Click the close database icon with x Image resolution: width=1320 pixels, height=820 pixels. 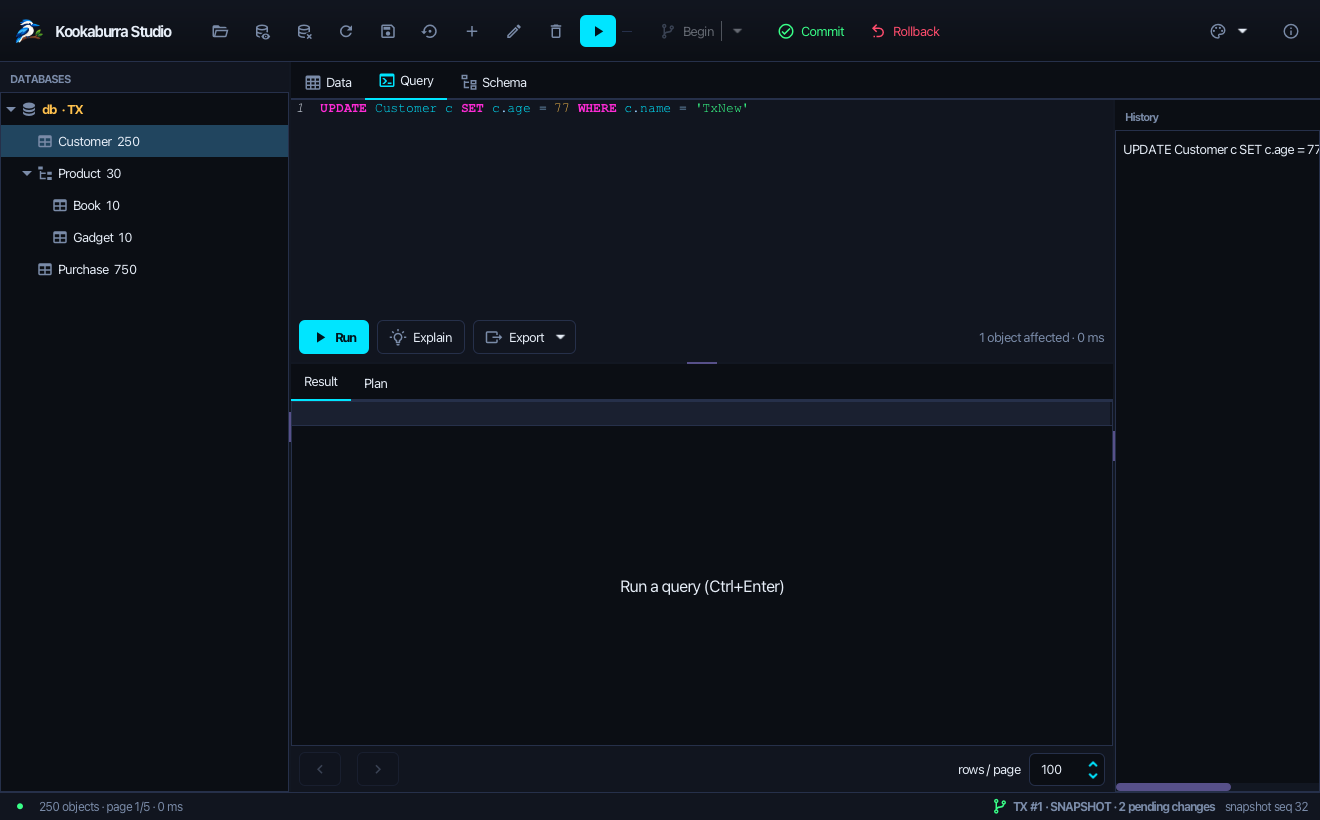coord(304,31)
